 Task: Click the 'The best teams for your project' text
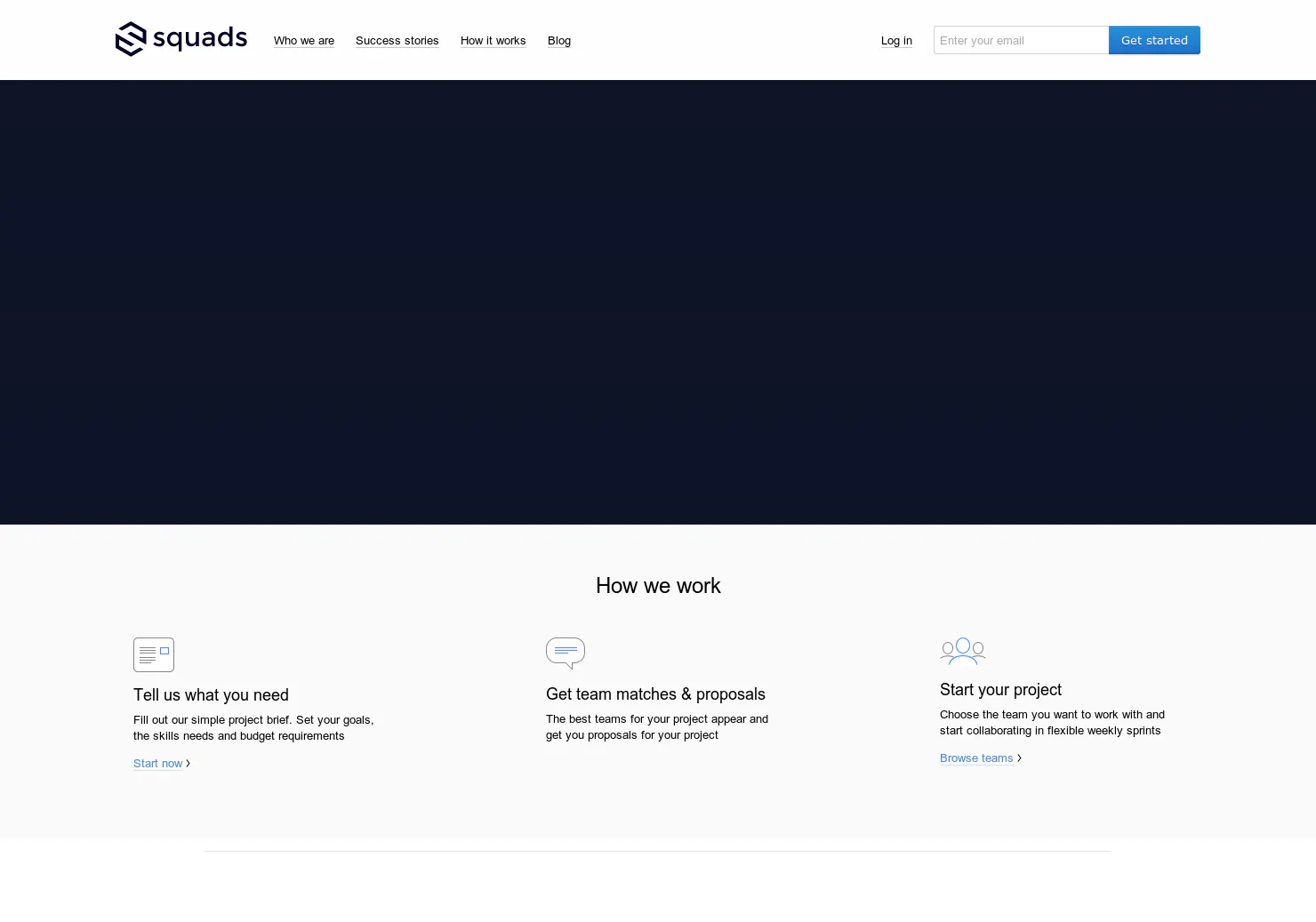[657, 727]
